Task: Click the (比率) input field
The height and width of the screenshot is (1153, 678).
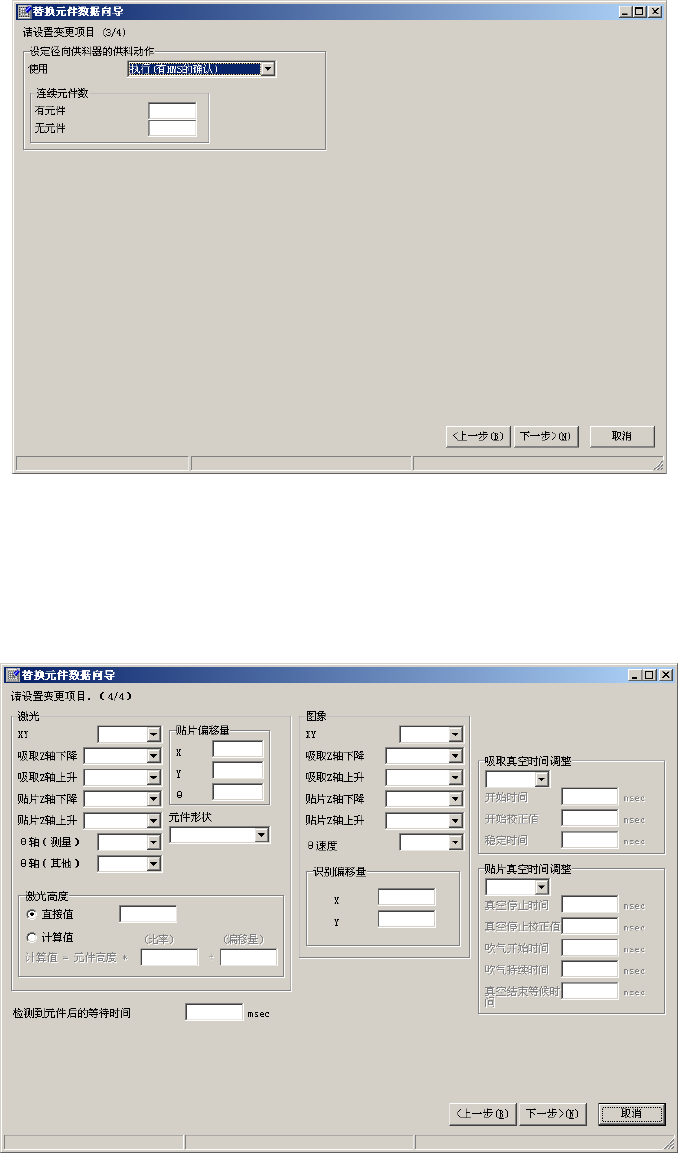Action: pyautogui.click(x=169, y=957)
